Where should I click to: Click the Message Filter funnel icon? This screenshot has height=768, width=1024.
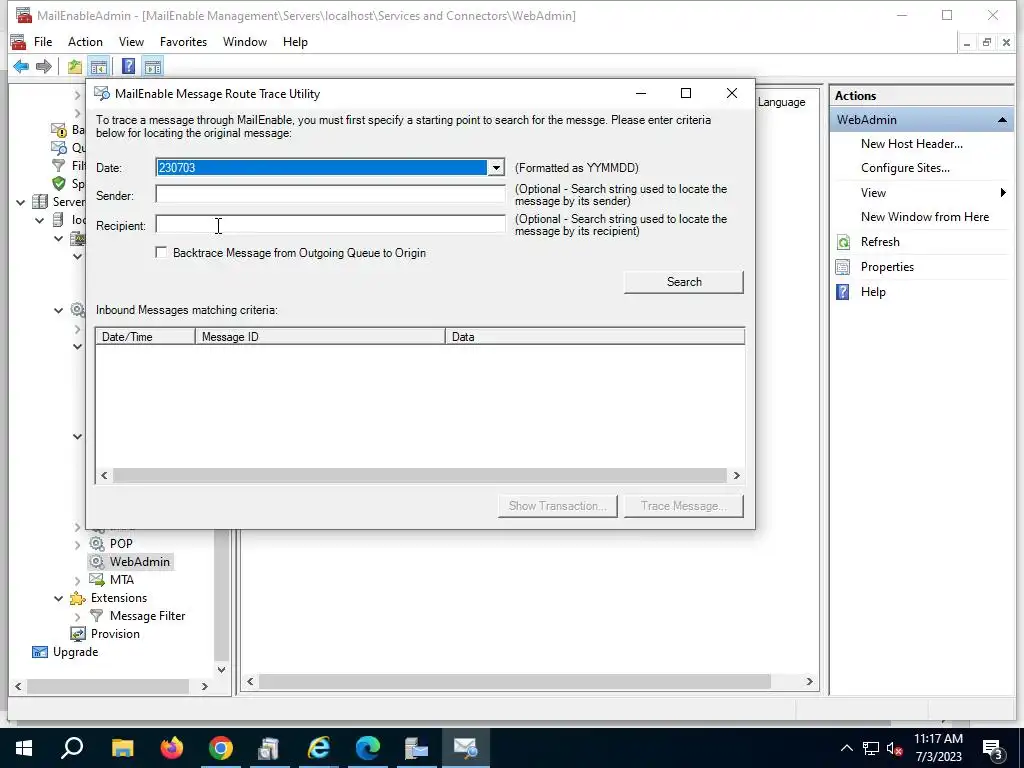97,616
